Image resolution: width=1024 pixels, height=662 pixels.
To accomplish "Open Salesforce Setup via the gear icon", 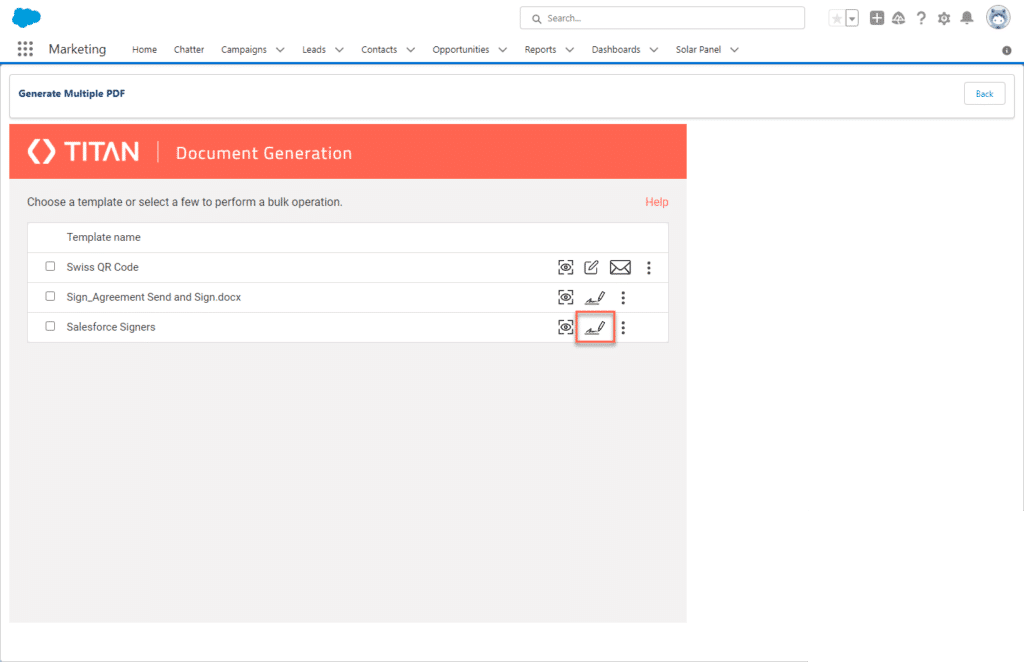I will 943,17.
